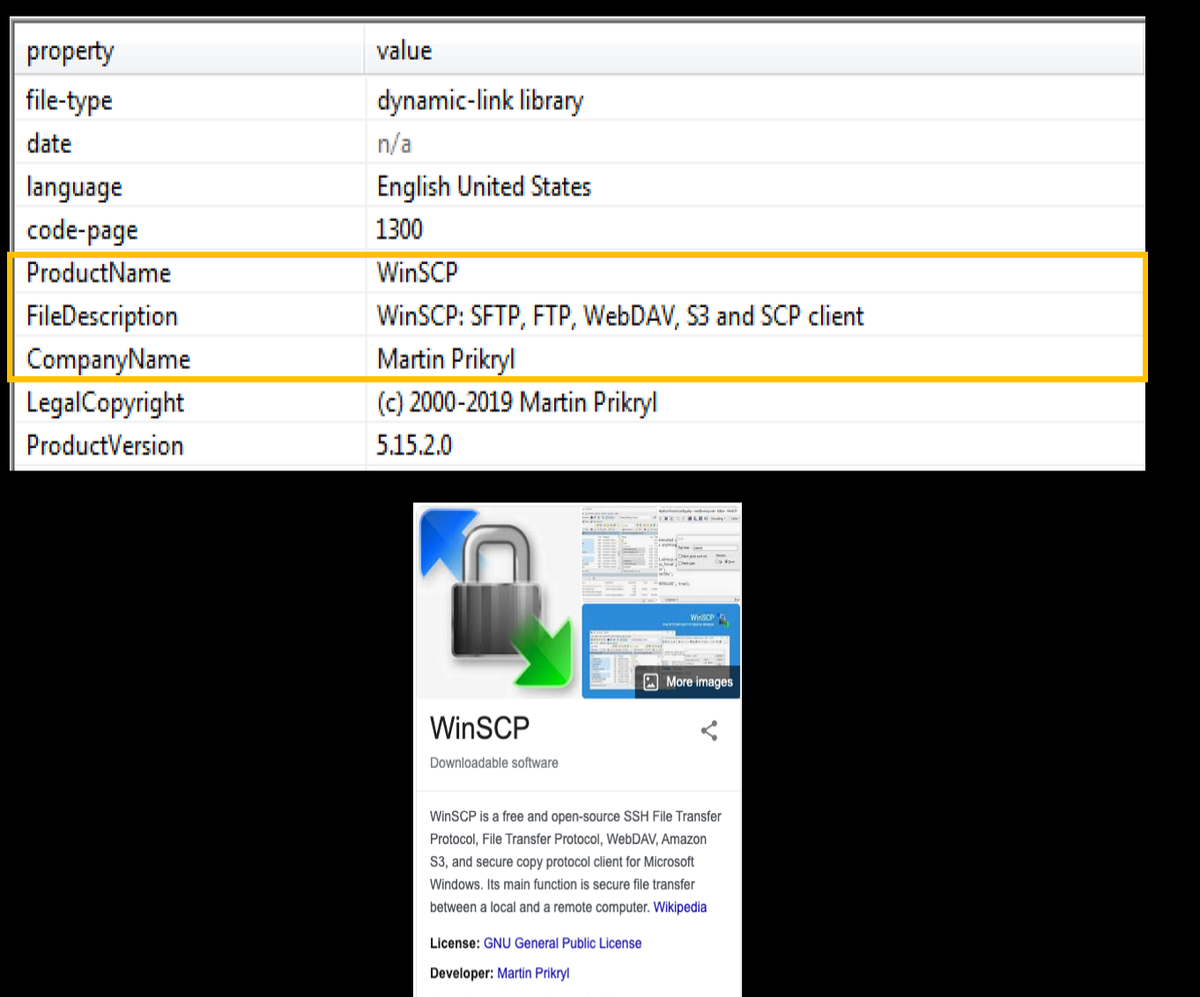Select the 'WinSCP: SFTP, FTP, WebDAV' description value
The image size is (1200, 997).
(x=755, y=316)
